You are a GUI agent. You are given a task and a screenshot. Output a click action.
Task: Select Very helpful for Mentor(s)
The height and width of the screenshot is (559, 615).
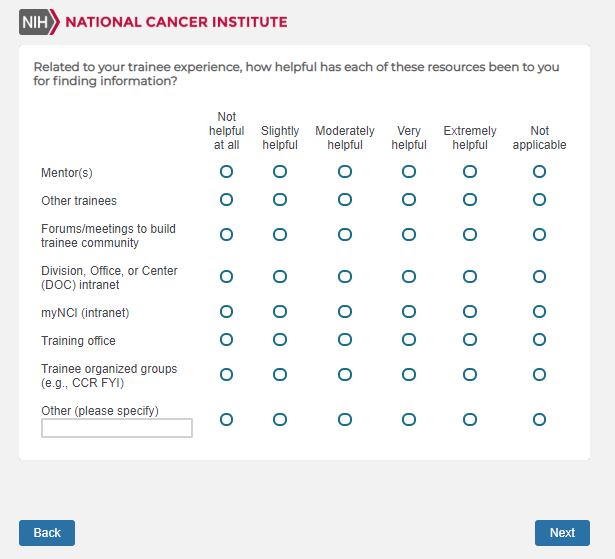(x=409, y=172)
